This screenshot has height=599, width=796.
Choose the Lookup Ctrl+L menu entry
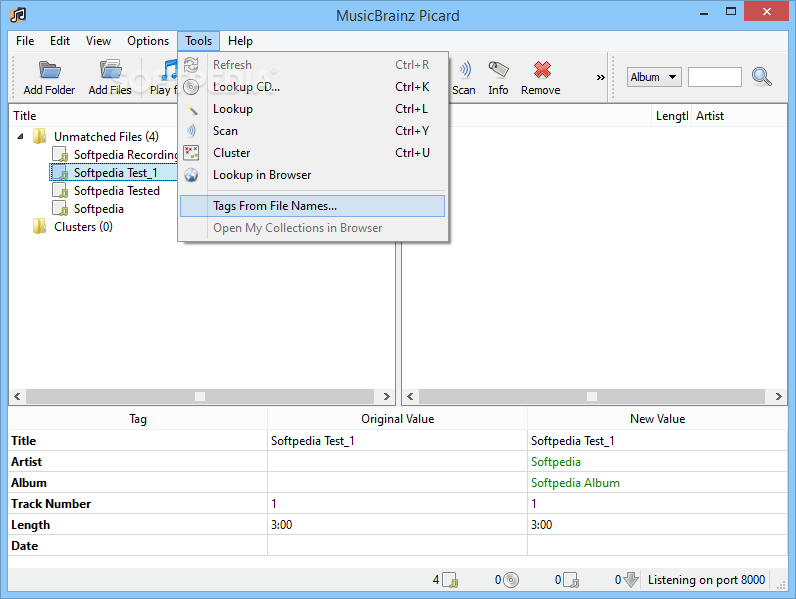[313, 109]
